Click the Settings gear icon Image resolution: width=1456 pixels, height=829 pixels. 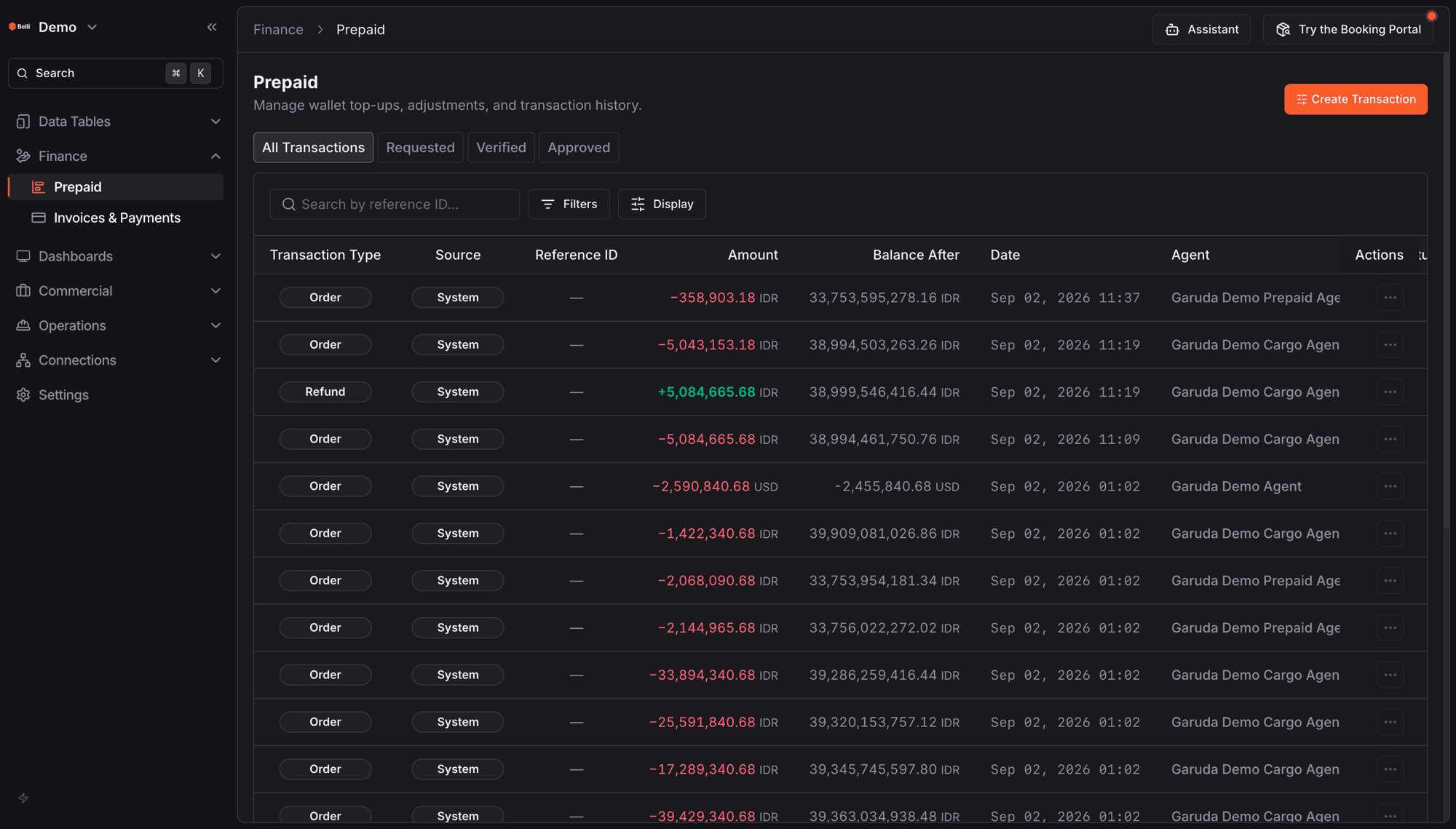[23, 394]
